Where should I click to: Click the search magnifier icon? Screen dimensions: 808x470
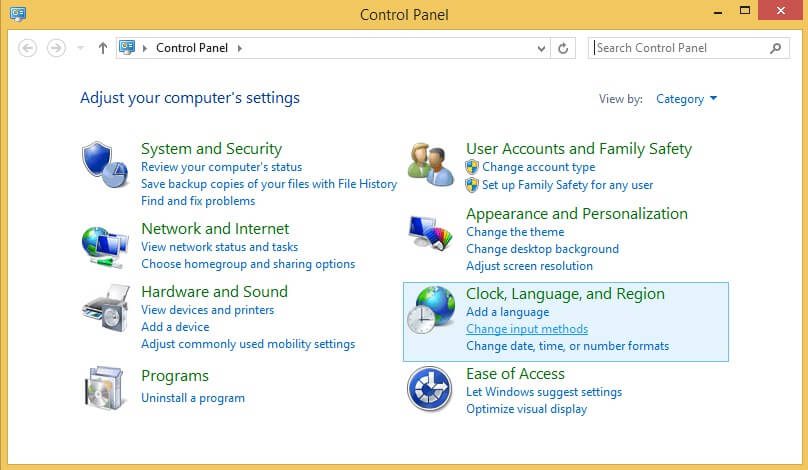click(775, 48)
